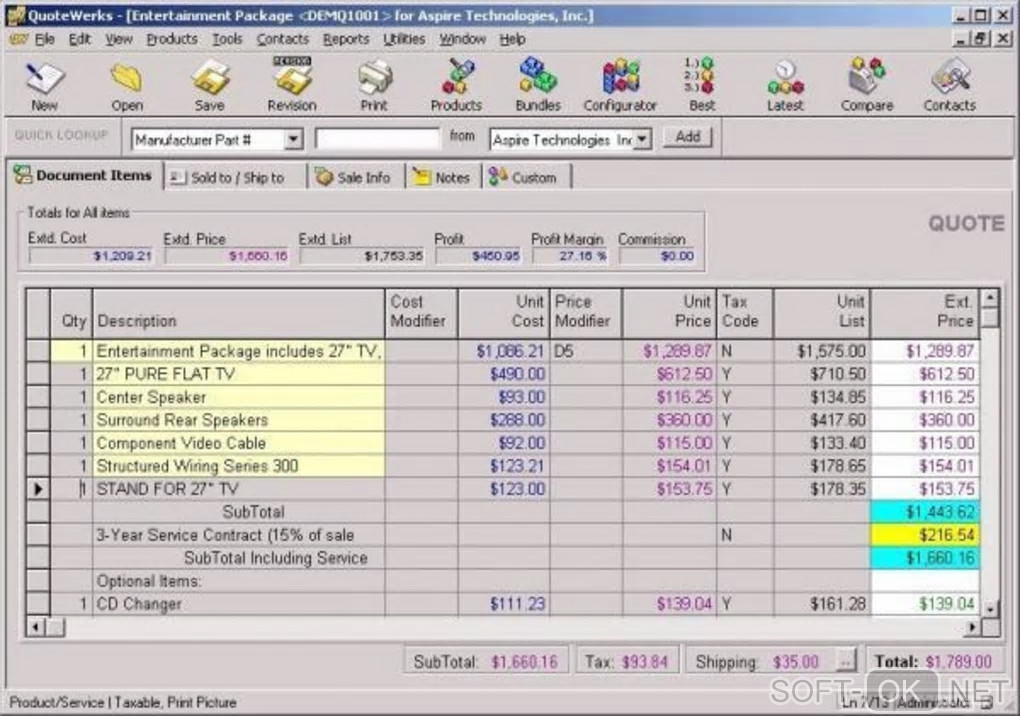This screenshot has width=1020, height=716.
Task: Open the Contacts toolbar icon
Action: click(949, 85)
